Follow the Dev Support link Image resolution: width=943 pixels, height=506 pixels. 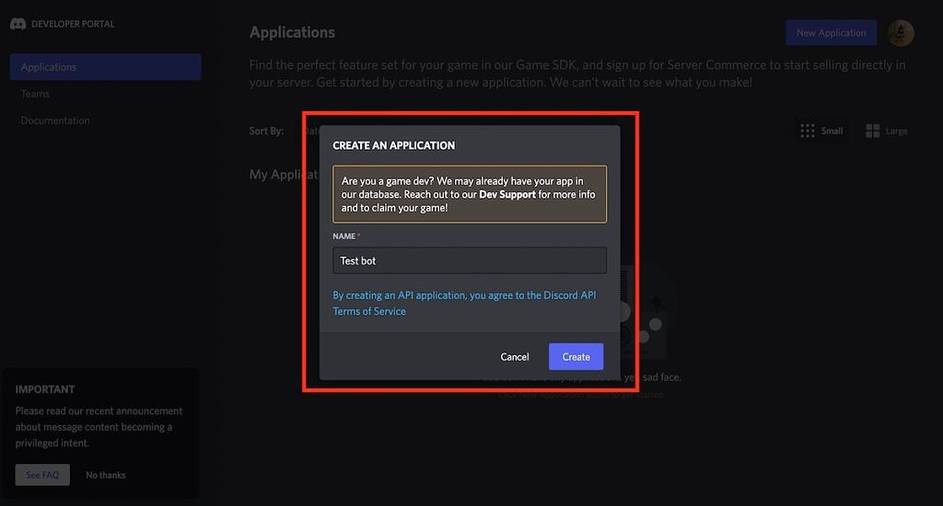(x=507, y=195)
